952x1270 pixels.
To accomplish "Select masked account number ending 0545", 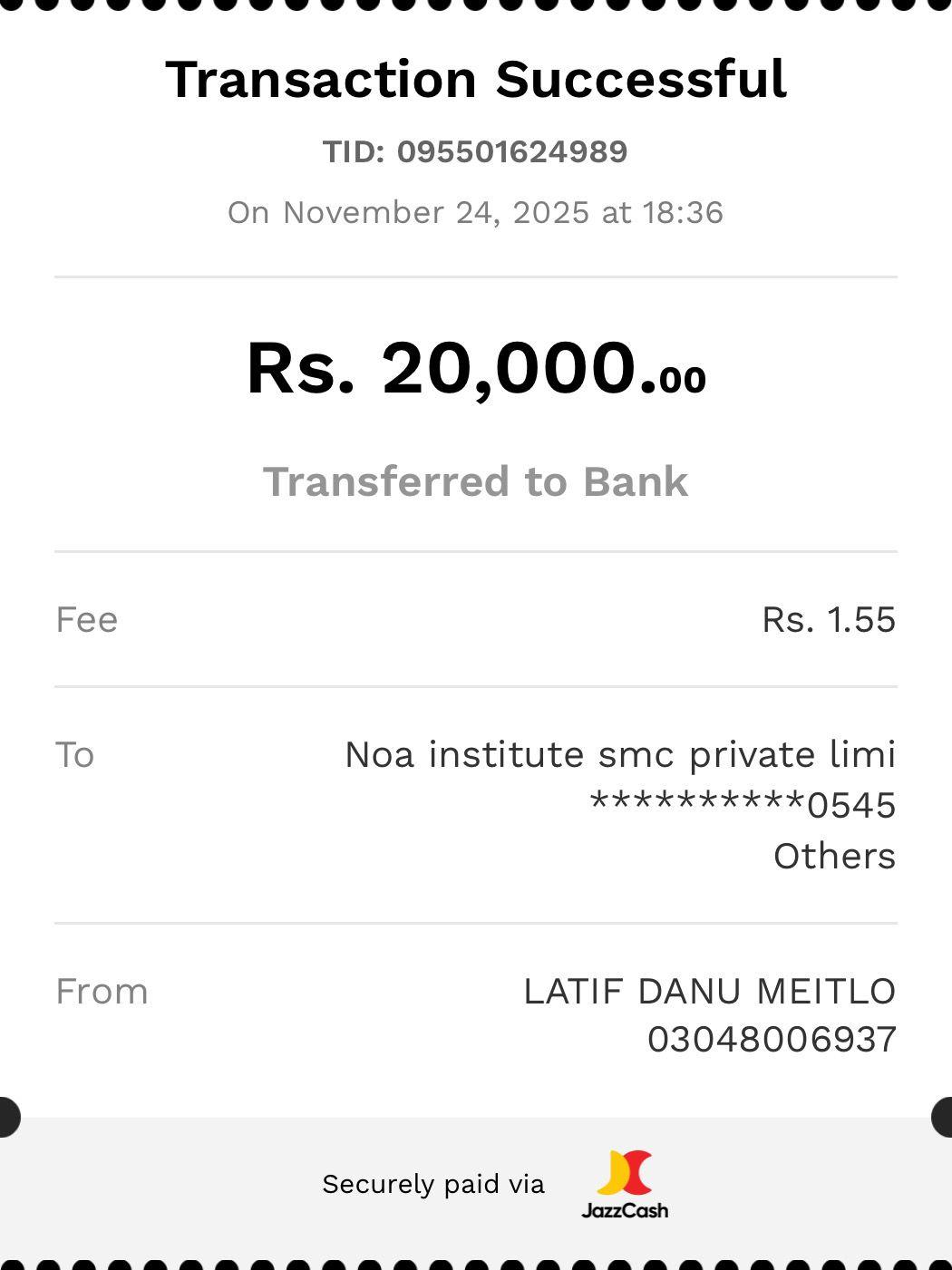I will click(743, 805).
